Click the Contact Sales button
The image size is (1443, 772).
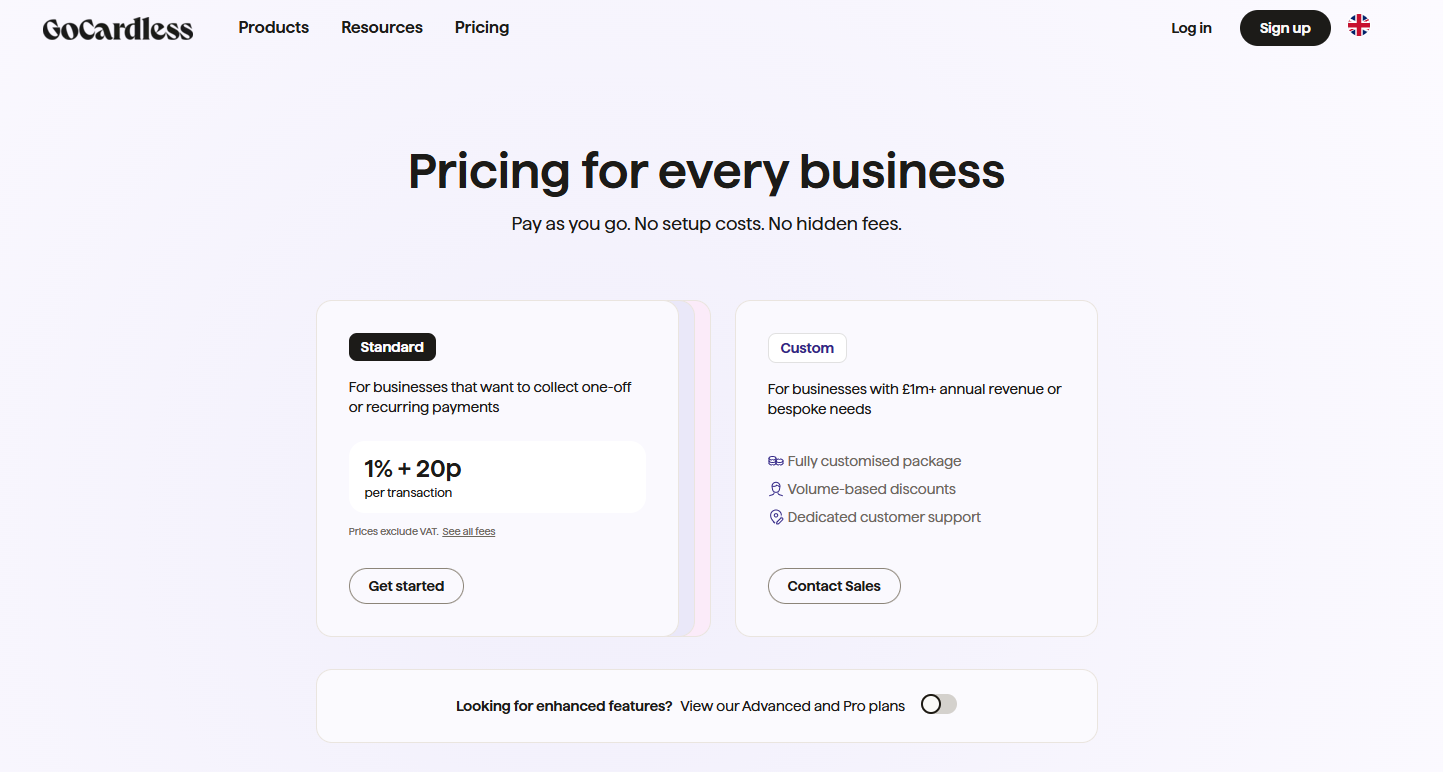(x=834, y=586)
